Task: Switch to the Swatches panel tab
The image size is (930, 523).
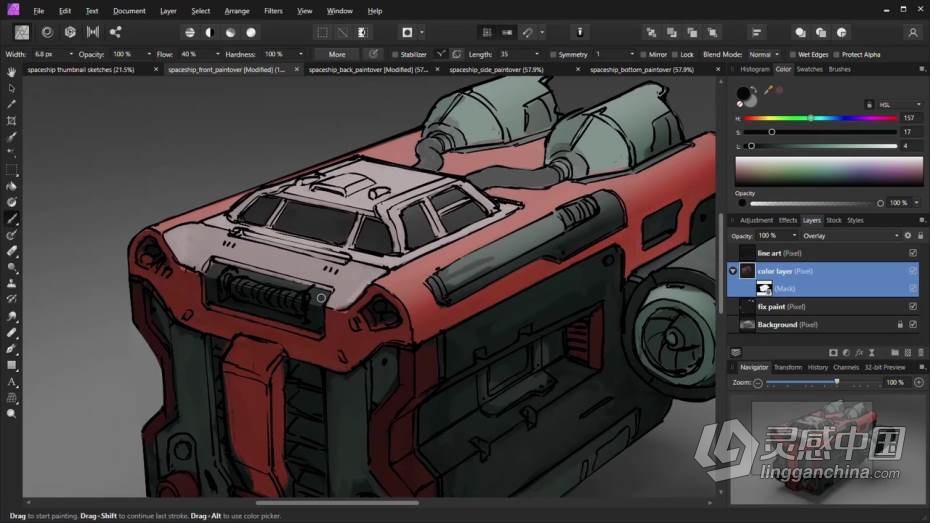Action: pos(809,69)
